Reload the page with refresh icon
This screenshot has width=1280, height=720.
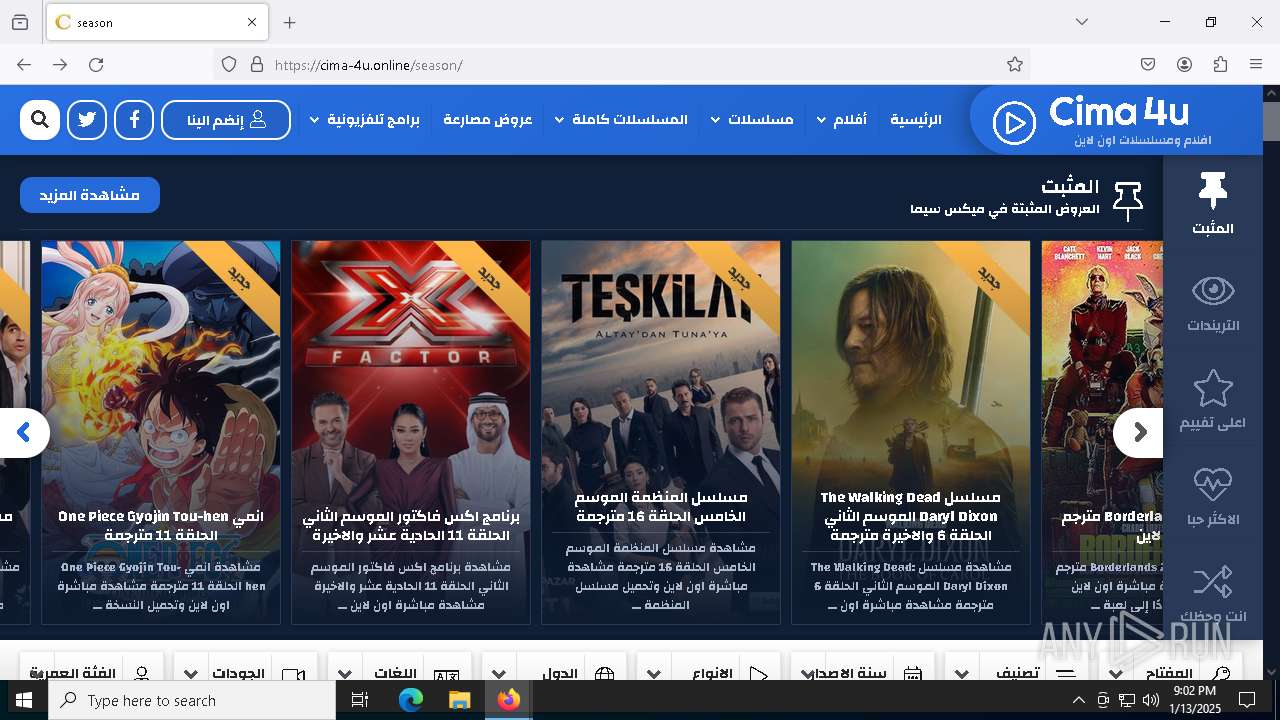96,65
